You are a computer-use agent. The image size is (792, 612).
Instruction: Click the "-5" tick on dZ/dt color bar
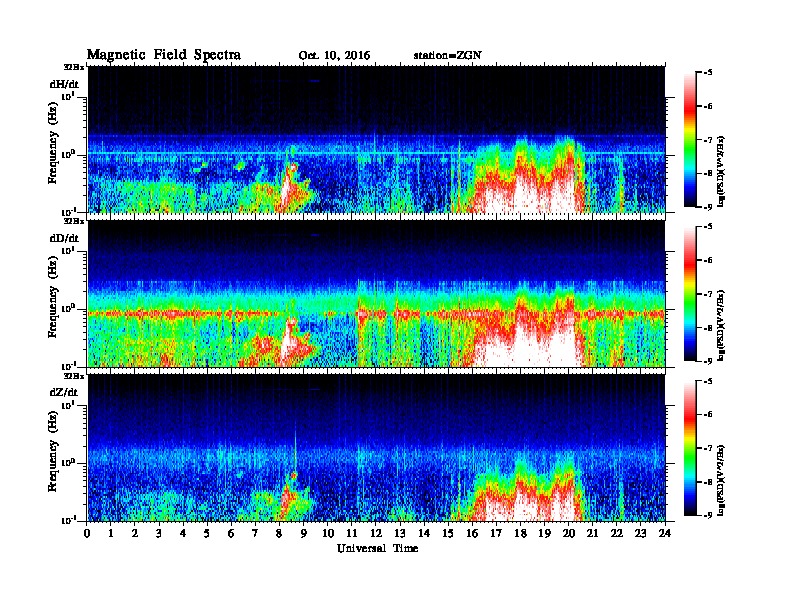(707, 381)
